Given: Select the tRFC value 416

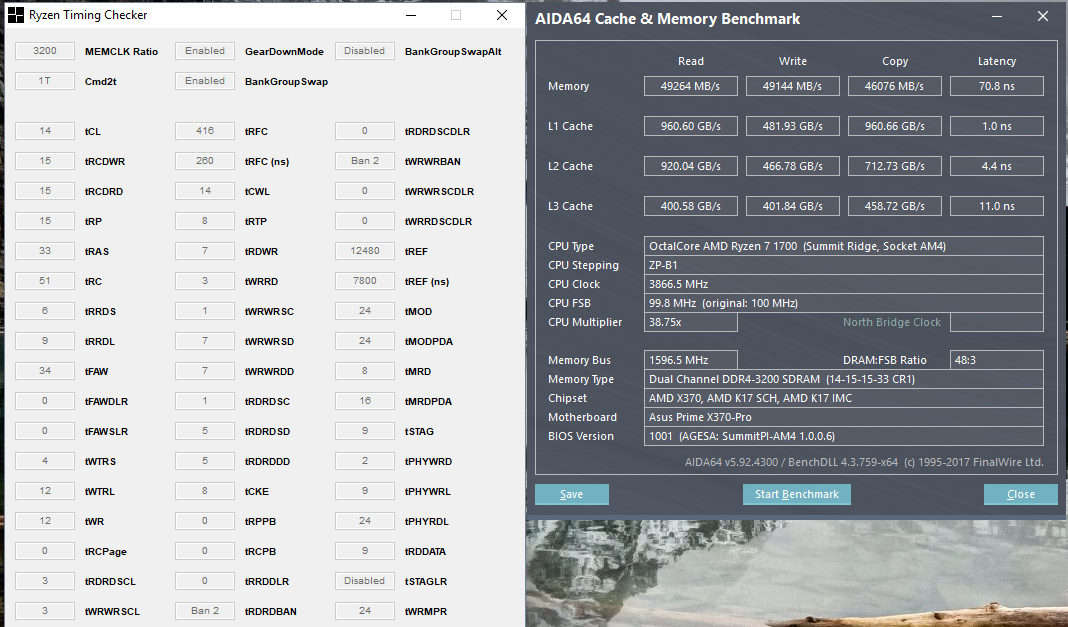Looking at the screenshot, I should 205,131.
